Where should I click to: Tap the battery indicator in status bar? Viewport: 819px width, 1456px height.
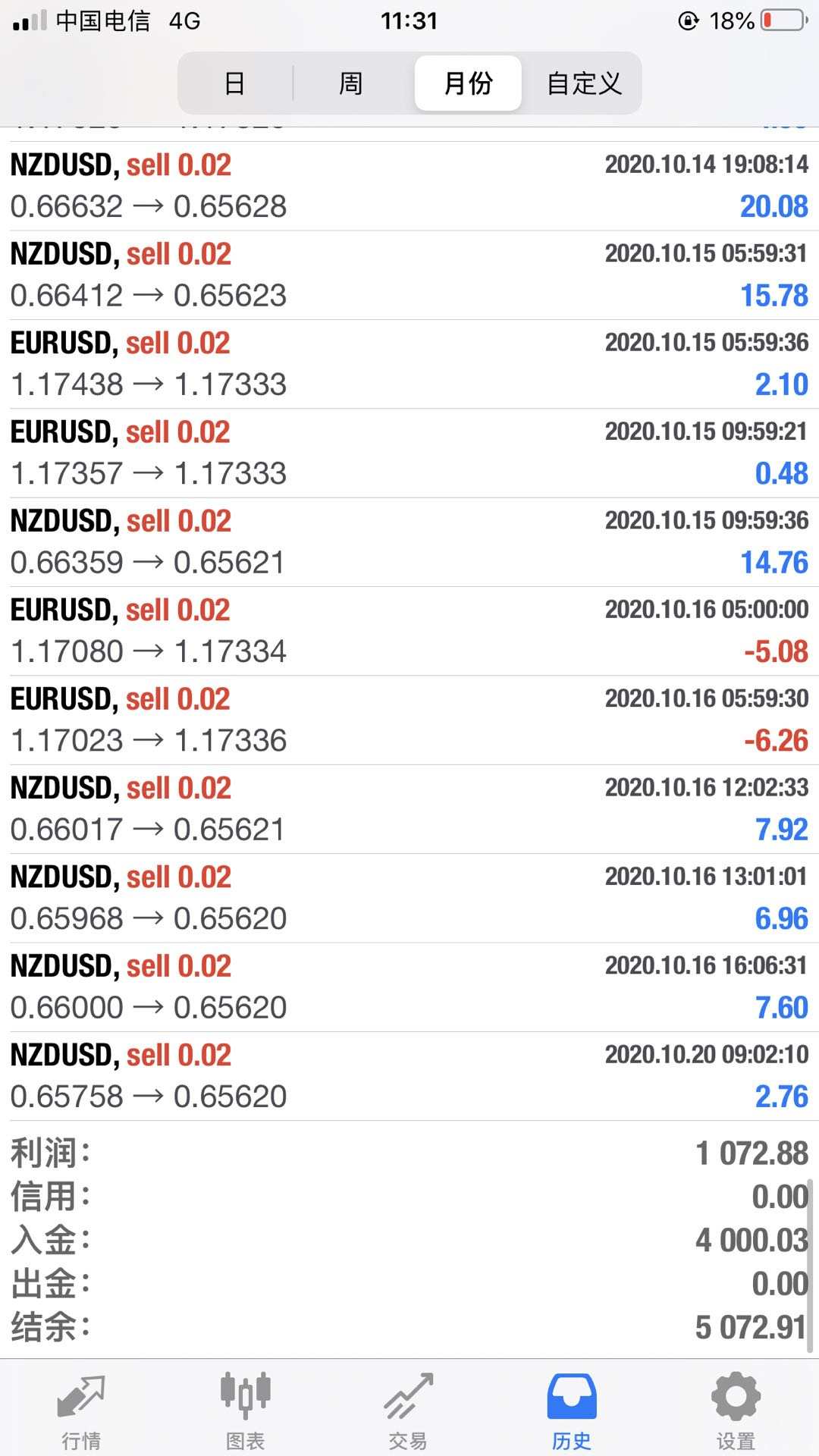point(784,20)
